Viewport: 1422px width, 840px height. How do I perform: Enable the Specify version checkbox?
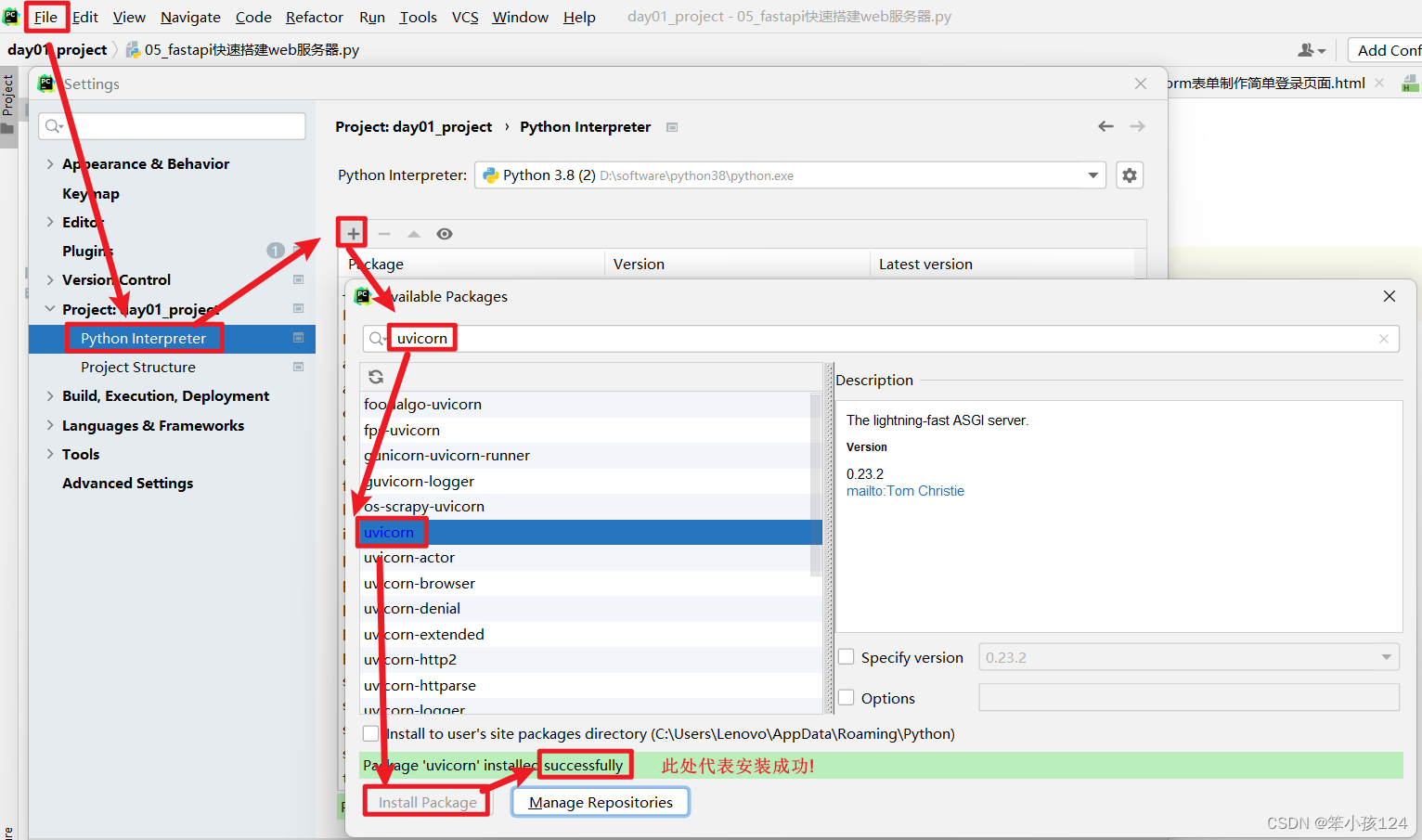847,656
